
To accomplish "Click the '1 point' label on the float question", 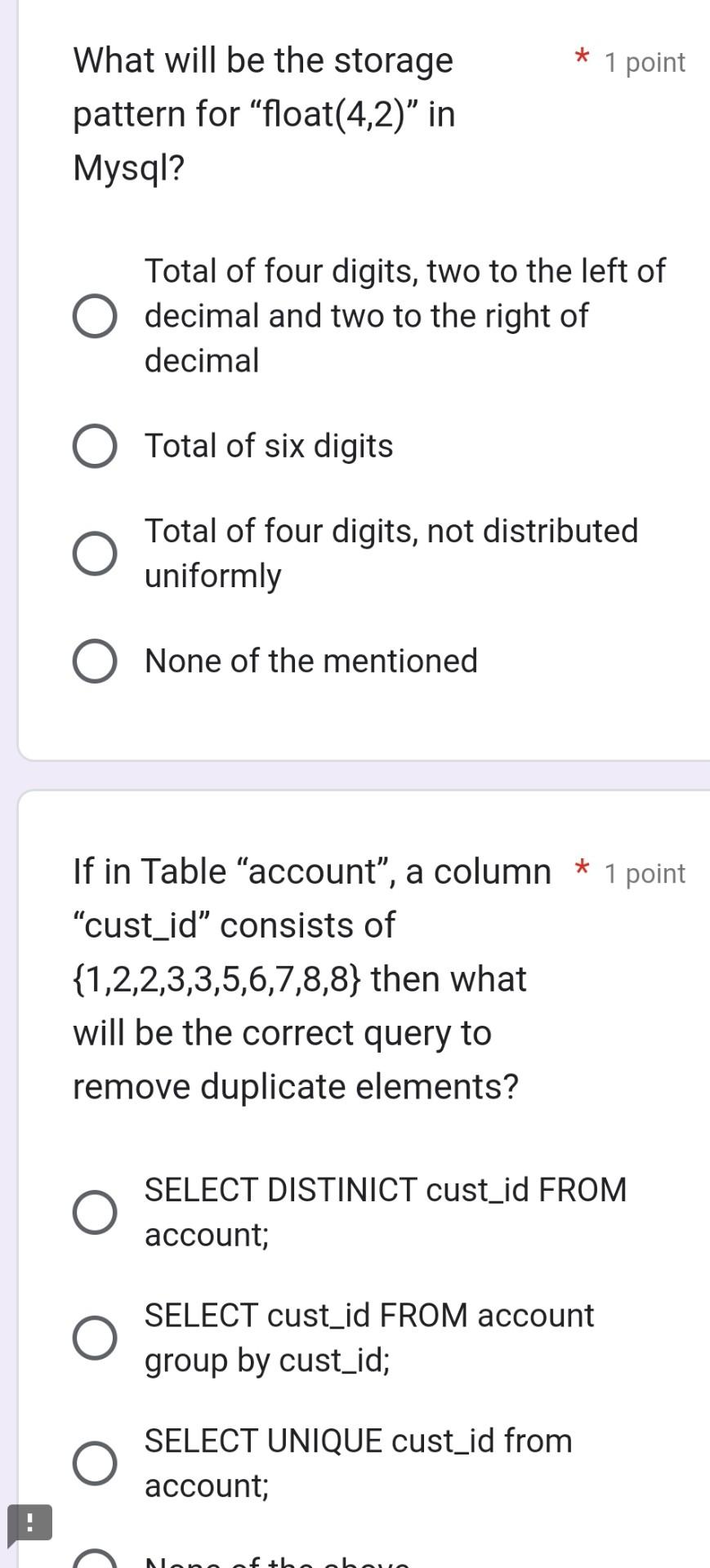I will [x=644, y=61].
